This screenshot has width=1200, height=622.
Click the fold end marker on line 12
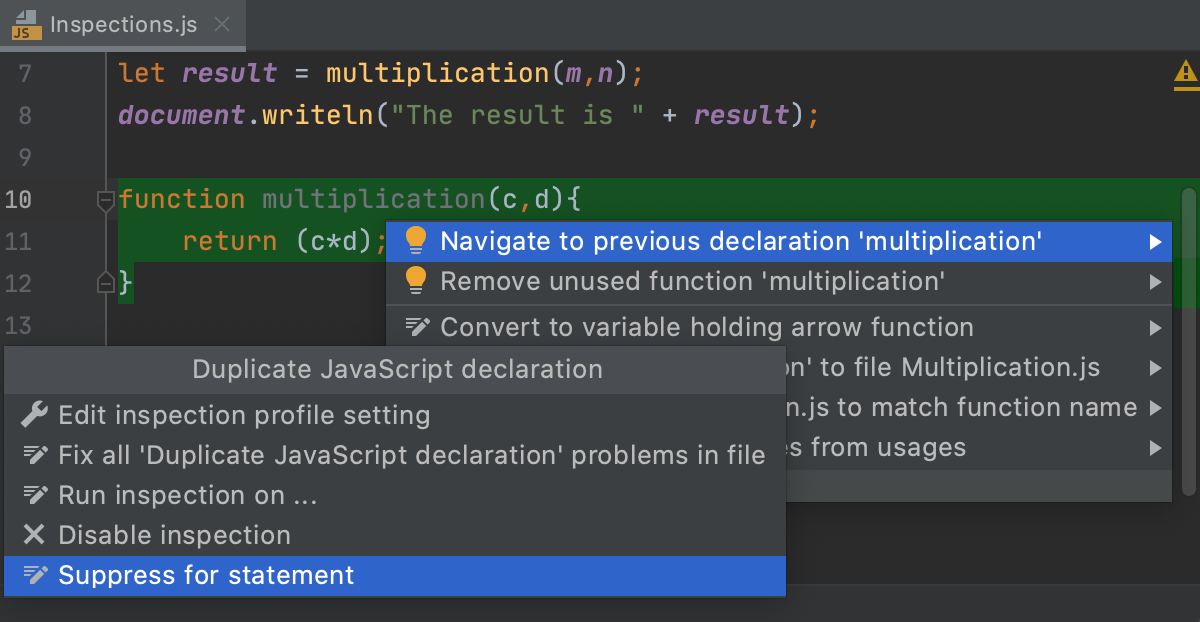click(x=105, y=284)
